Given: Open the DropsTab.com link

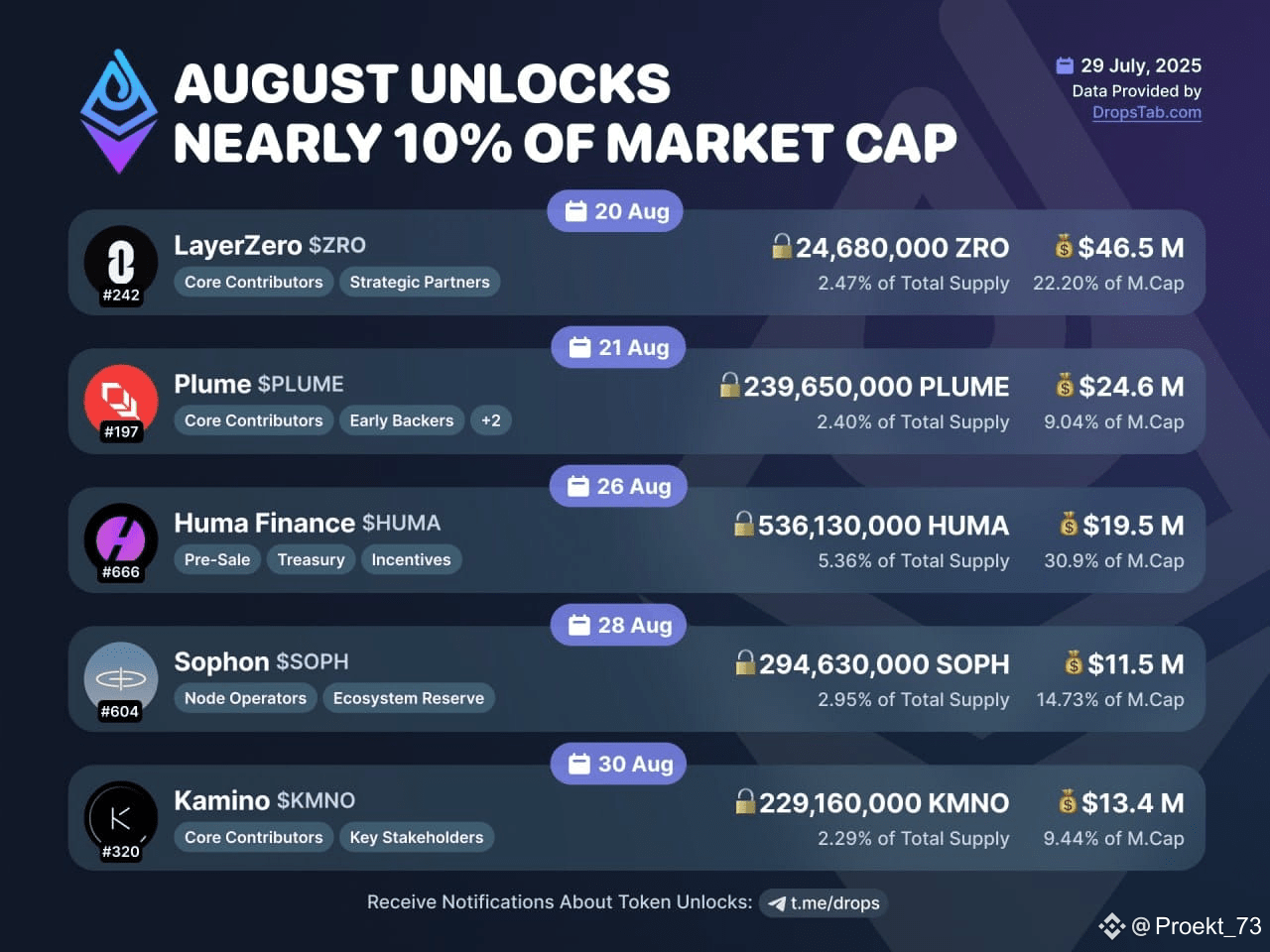Looking at the screenshot, I should 1147,112.
